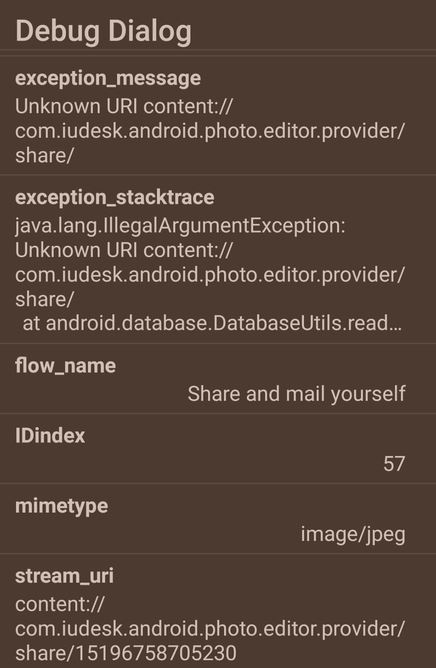Screen dimensions: 436x668
Task: Select the Share and mail yourself value
Action: point(296,394)
